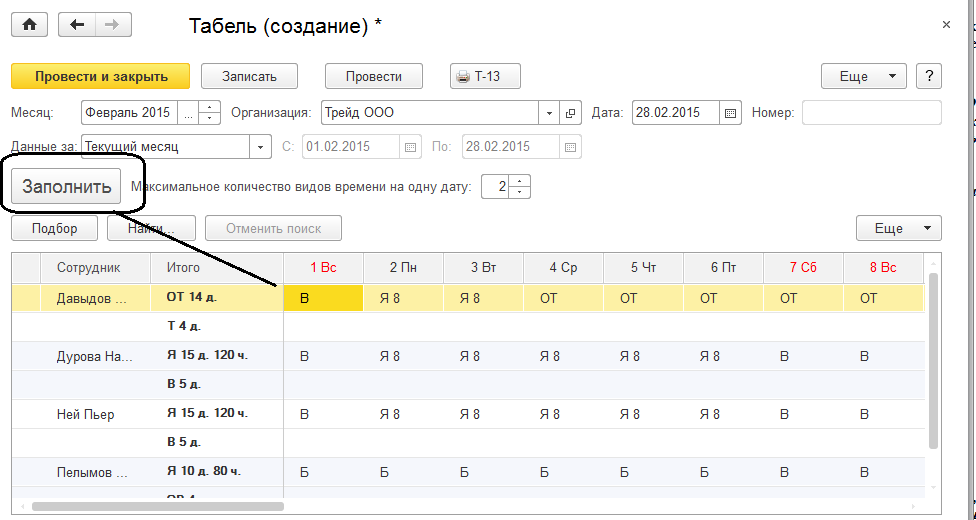This screenshot has height=520, width=976.
Task: Increase the Месяц stepper value
Action: tap(210, 107)
